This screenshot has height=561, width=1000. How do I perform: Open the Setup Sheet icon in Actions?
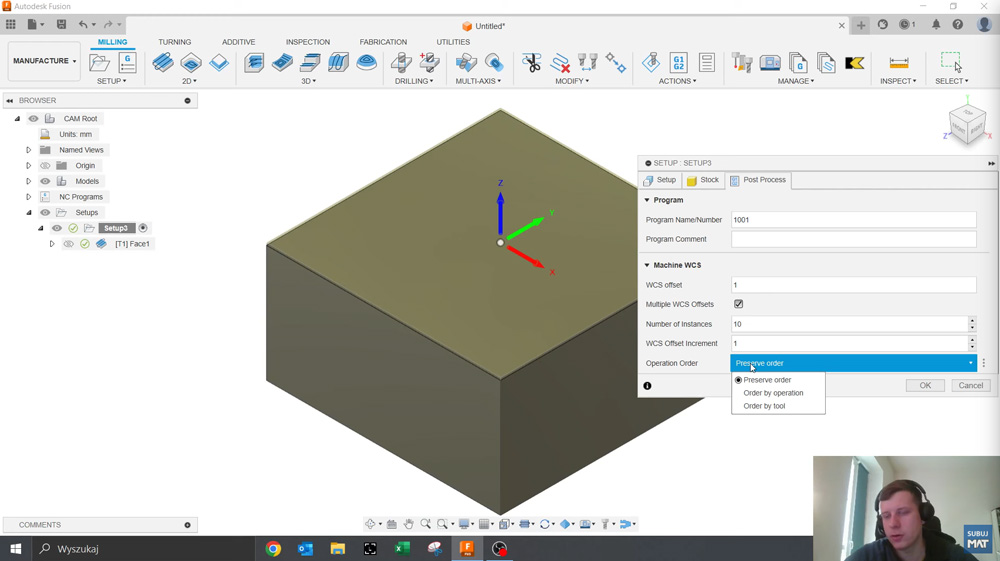pyautogui.click(x=707, y=63)
